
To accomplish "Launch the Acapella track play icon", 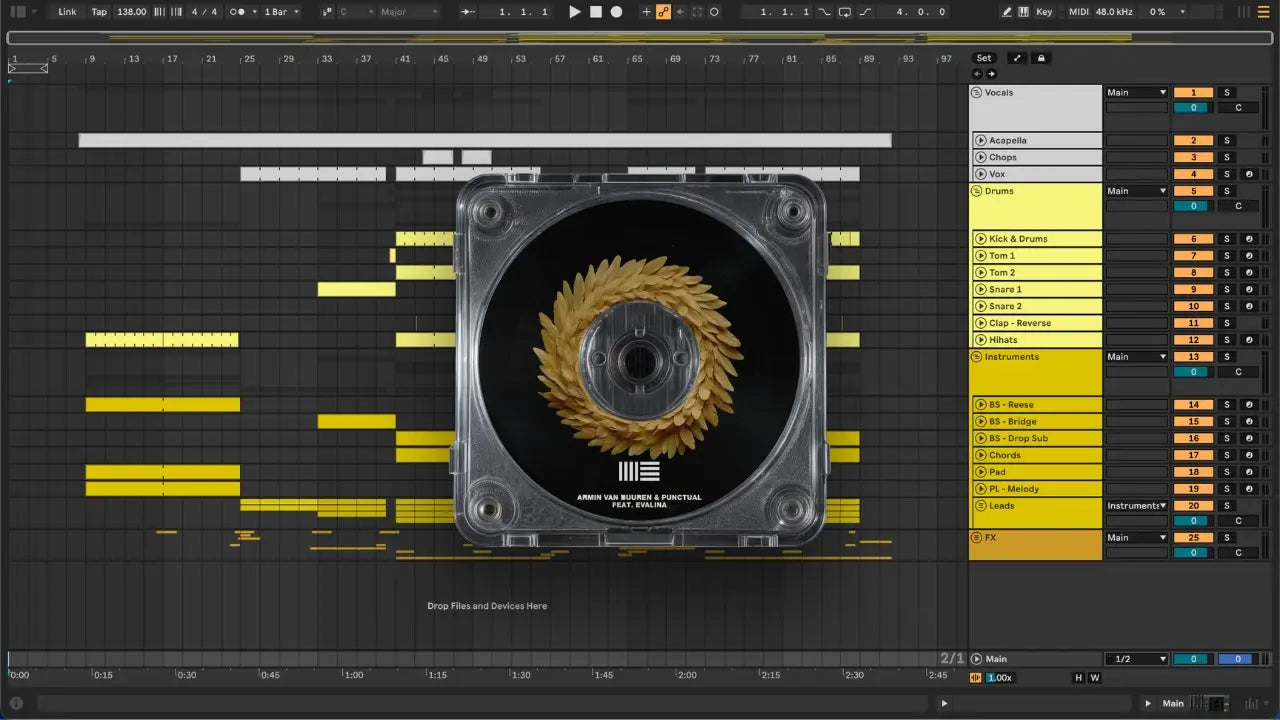I will [981, 141].
